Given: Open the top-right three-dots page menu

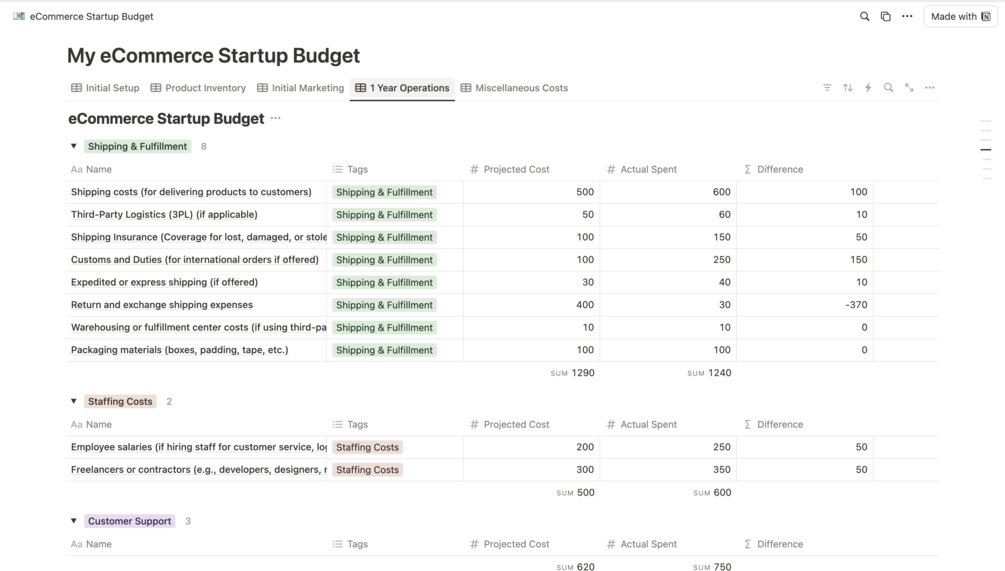Looking at the screenshot, I should pos(907,16).
